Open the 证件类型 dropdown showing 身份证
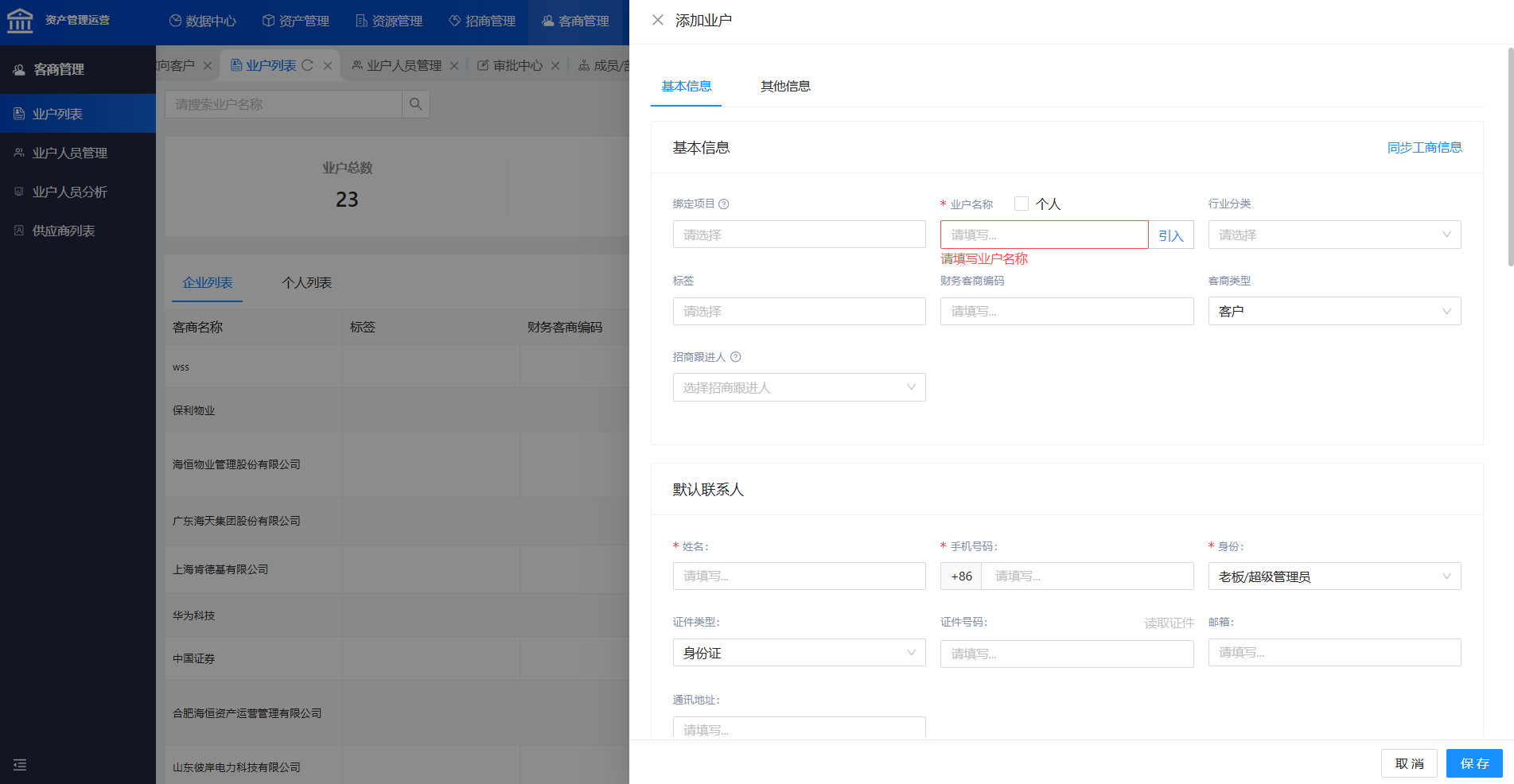Screen dimensions: 1514x784 (799, 653)
